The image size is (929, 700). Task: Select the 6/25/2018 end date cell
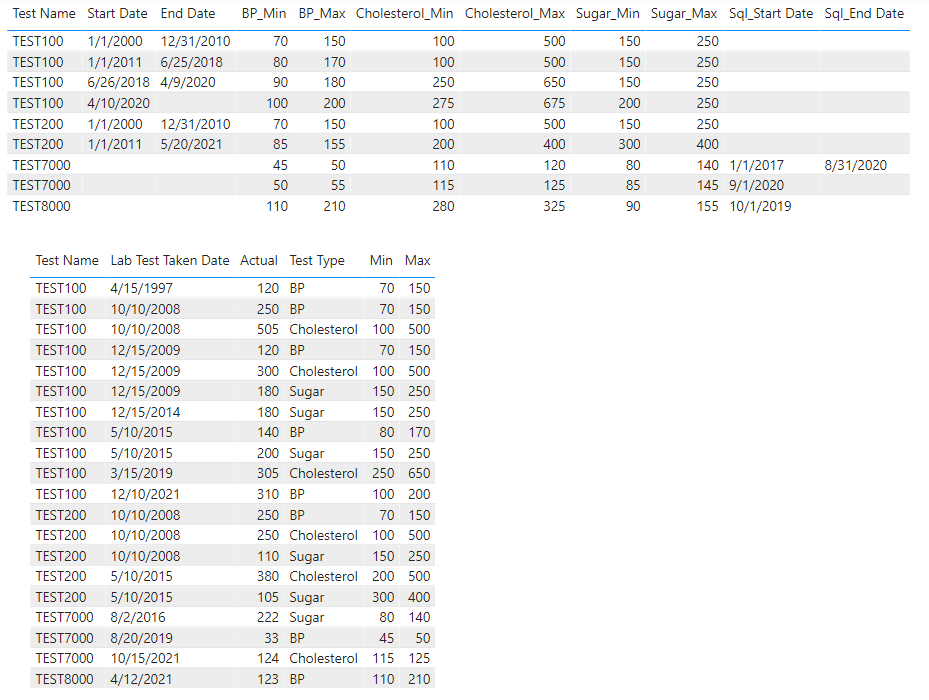point(191,62)
